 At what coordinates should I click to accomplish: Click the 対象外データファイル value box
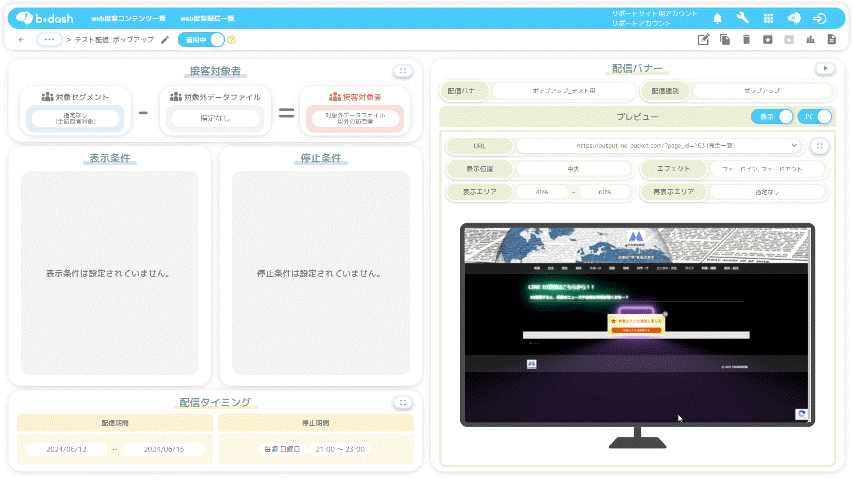[x=215, y=118]
